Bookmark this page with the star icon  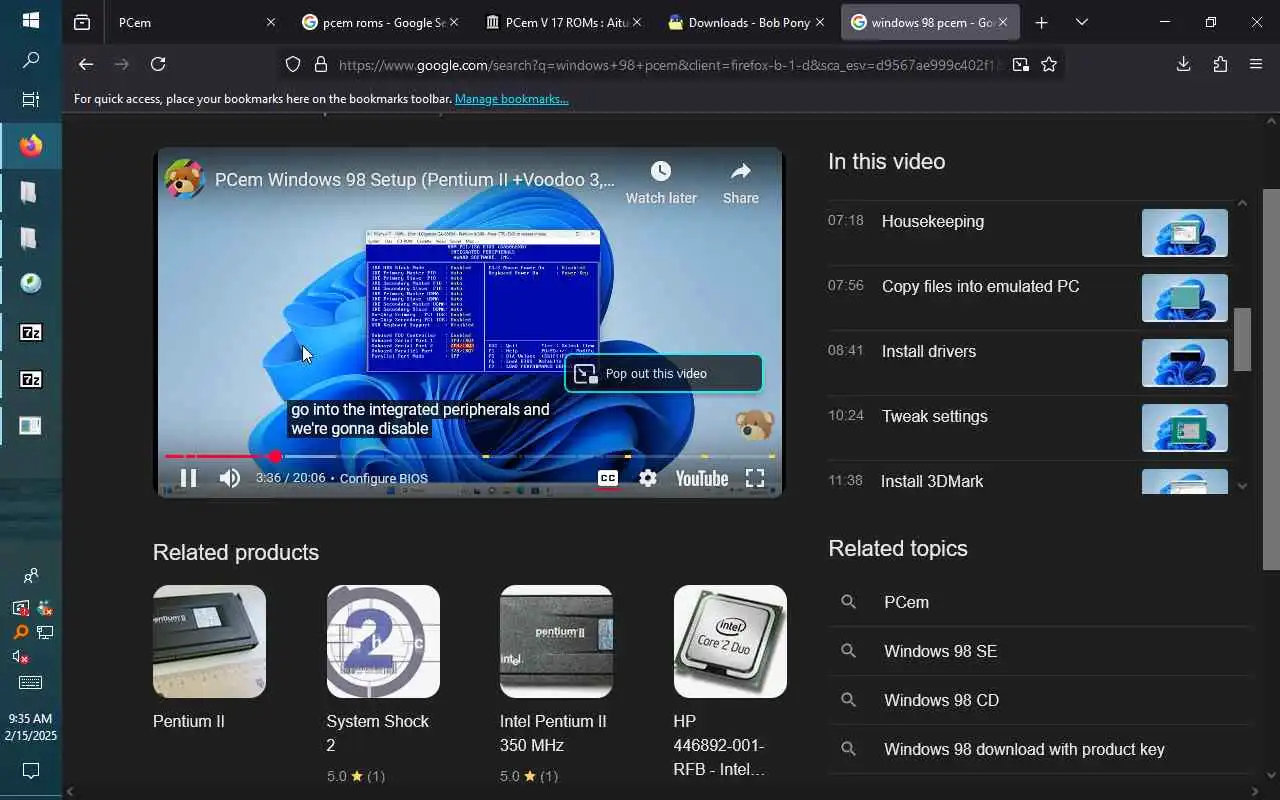(x=1049, y=64)
